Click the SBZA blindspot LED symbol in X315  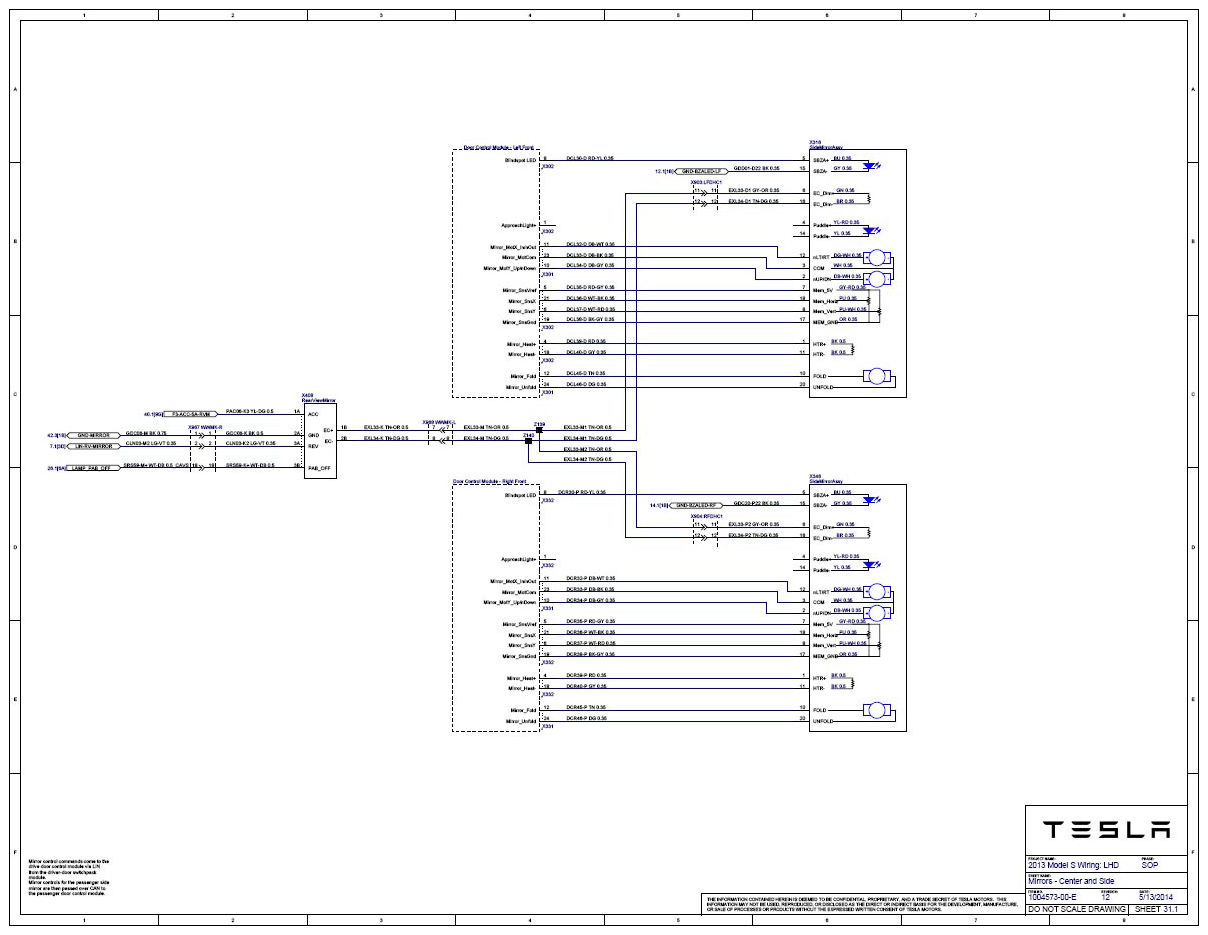point(874,164)
